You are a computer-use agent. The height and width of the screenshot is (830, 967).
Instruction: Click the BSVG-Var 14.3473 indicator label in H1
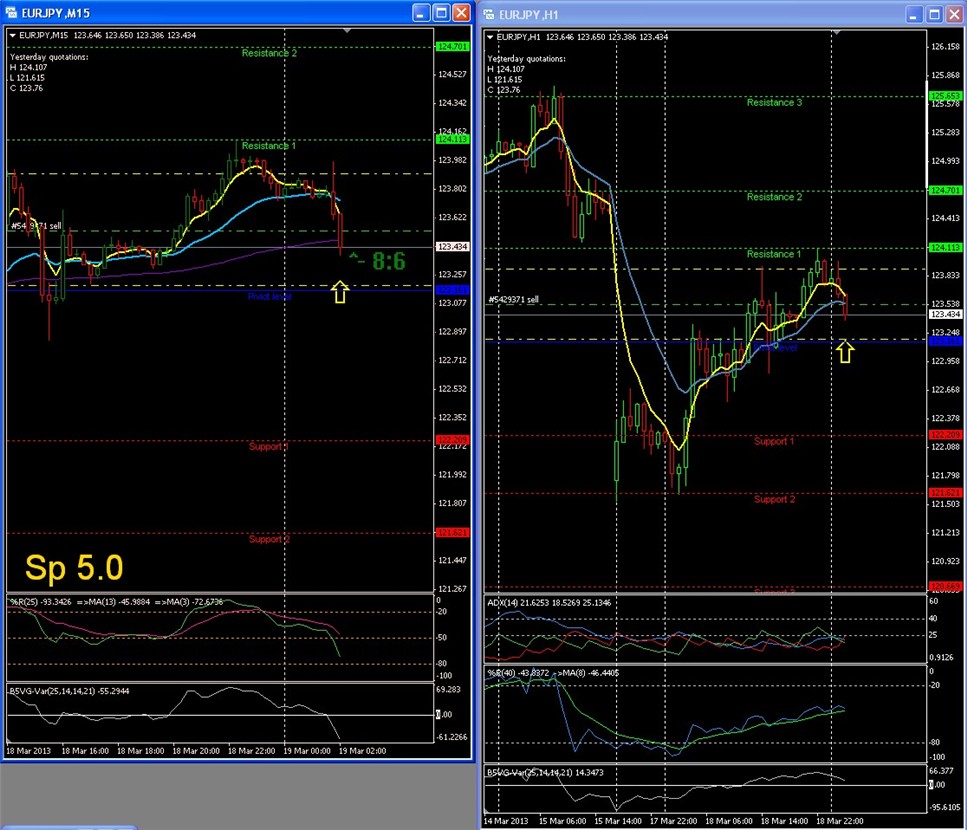pyautogui.click(x=545, y=773)
